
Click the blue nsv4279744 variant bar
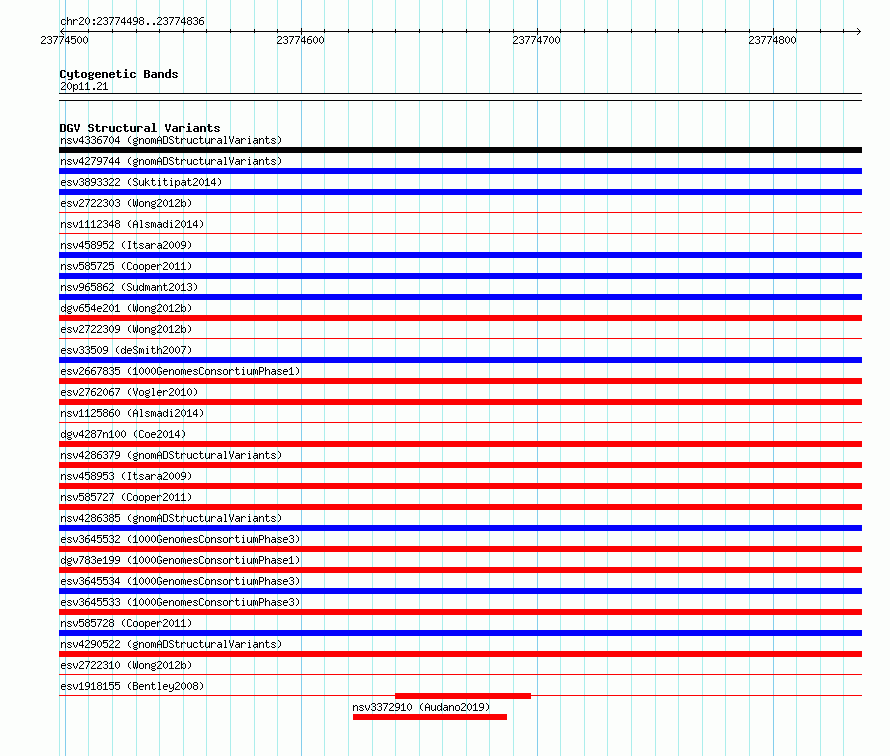tap(460, 171)
